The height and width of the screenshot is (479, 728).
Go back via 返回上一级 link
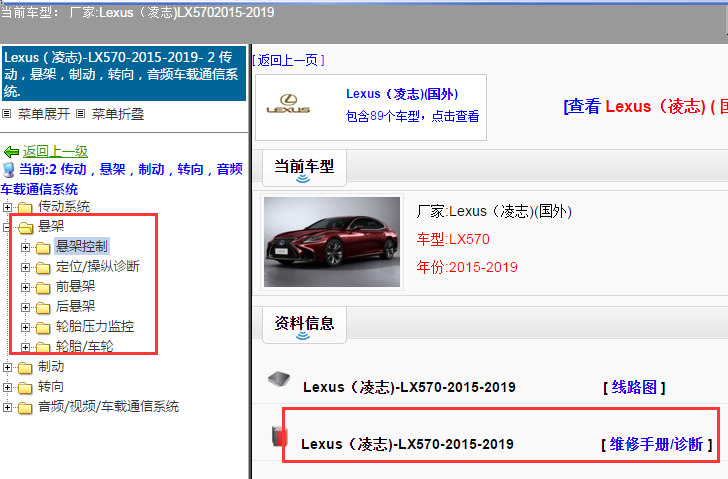tap(55, 151)
